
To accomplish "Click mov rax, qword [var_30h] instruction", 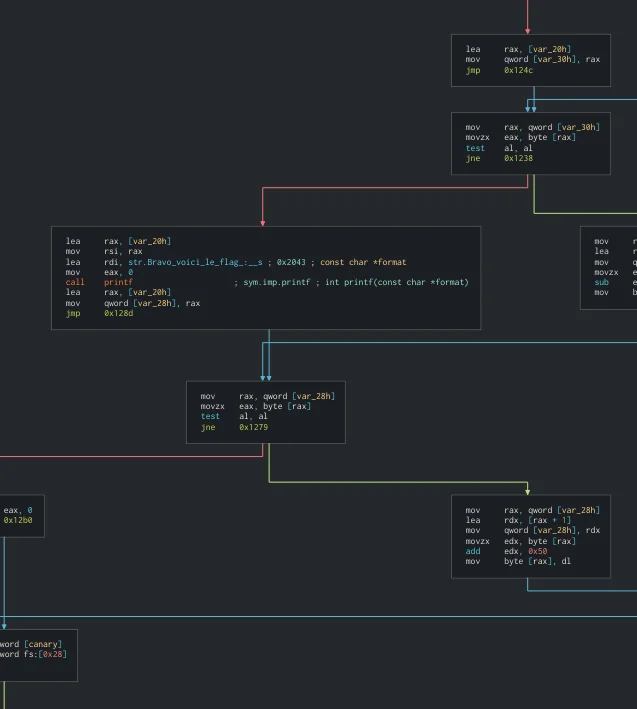I will pyautogui.click(x=532, y=127).
